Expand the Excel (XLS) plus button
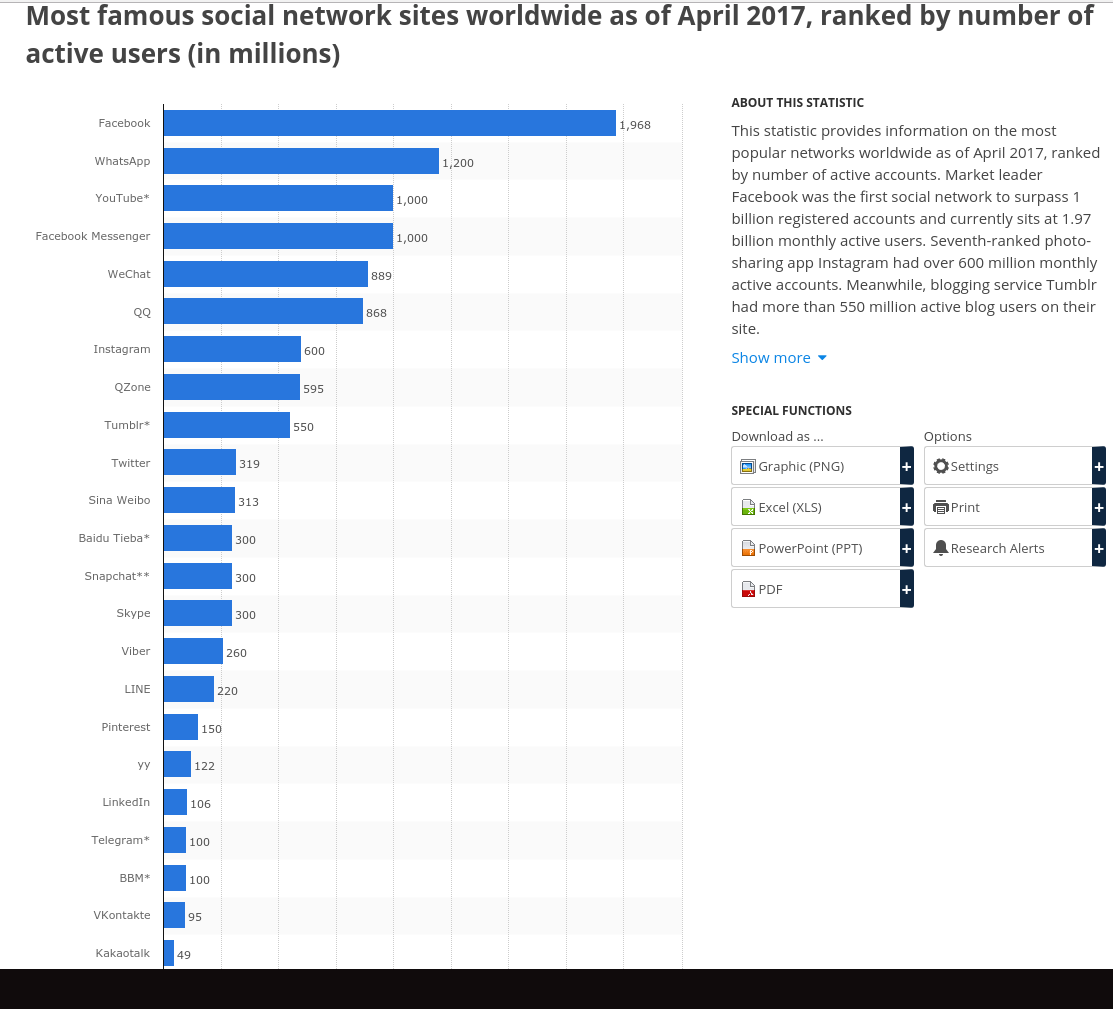Image resolution: width=1113 pixels, height=1009 pixels. 906,507
